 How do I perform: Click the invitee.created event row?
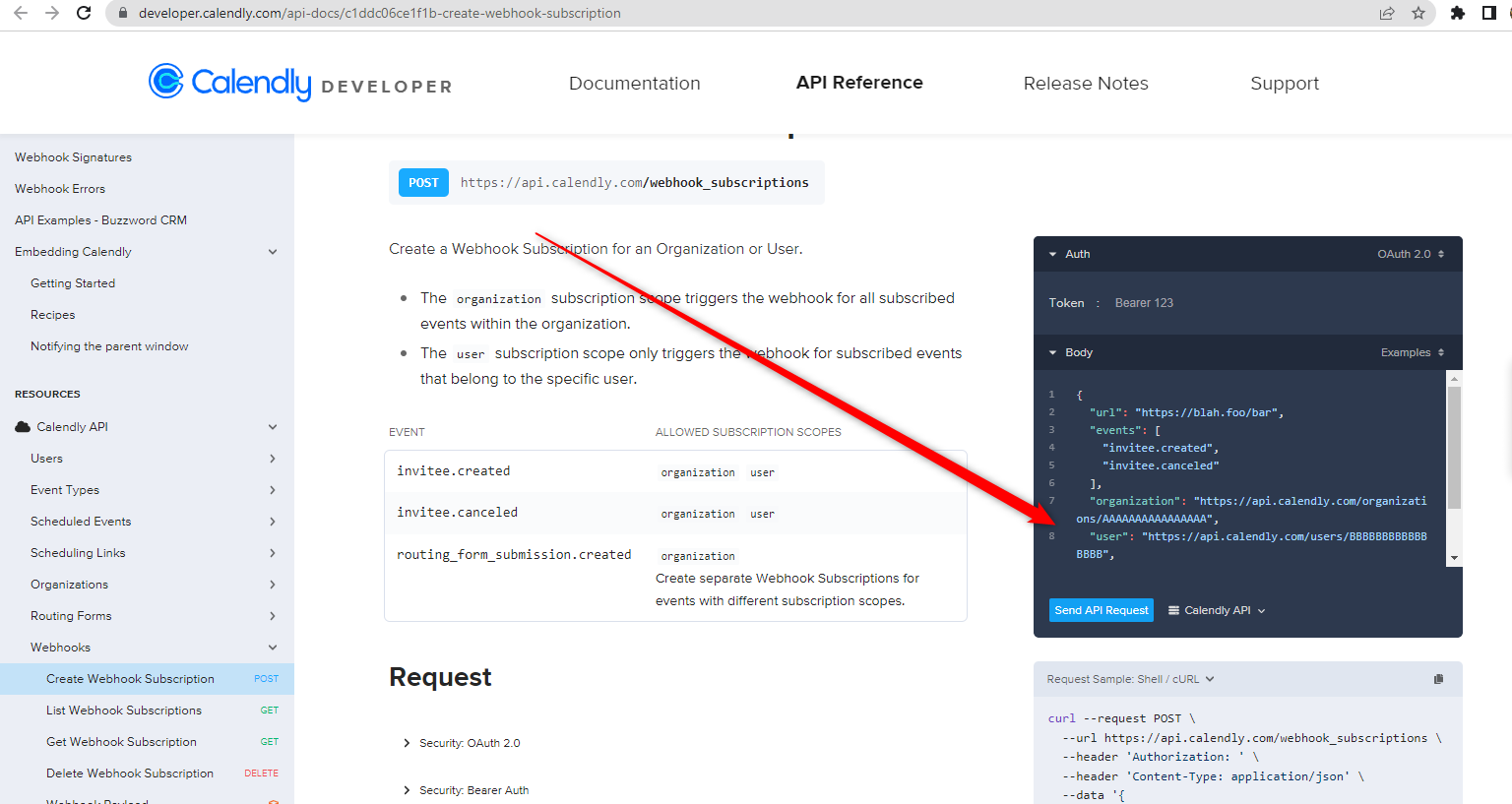coord(675,471)
